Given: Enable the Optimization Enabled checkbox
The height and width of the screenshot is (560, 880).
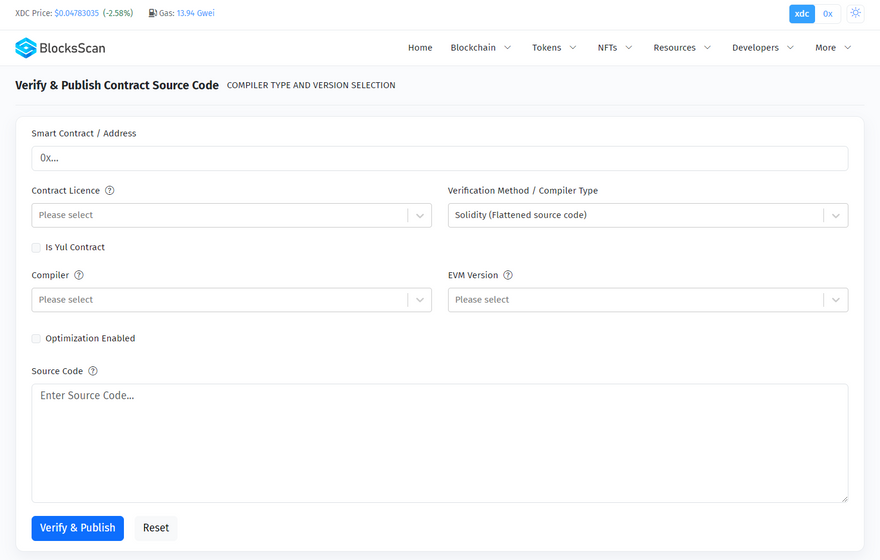Looking at the screenshot, I should click(x=36, y=338).
